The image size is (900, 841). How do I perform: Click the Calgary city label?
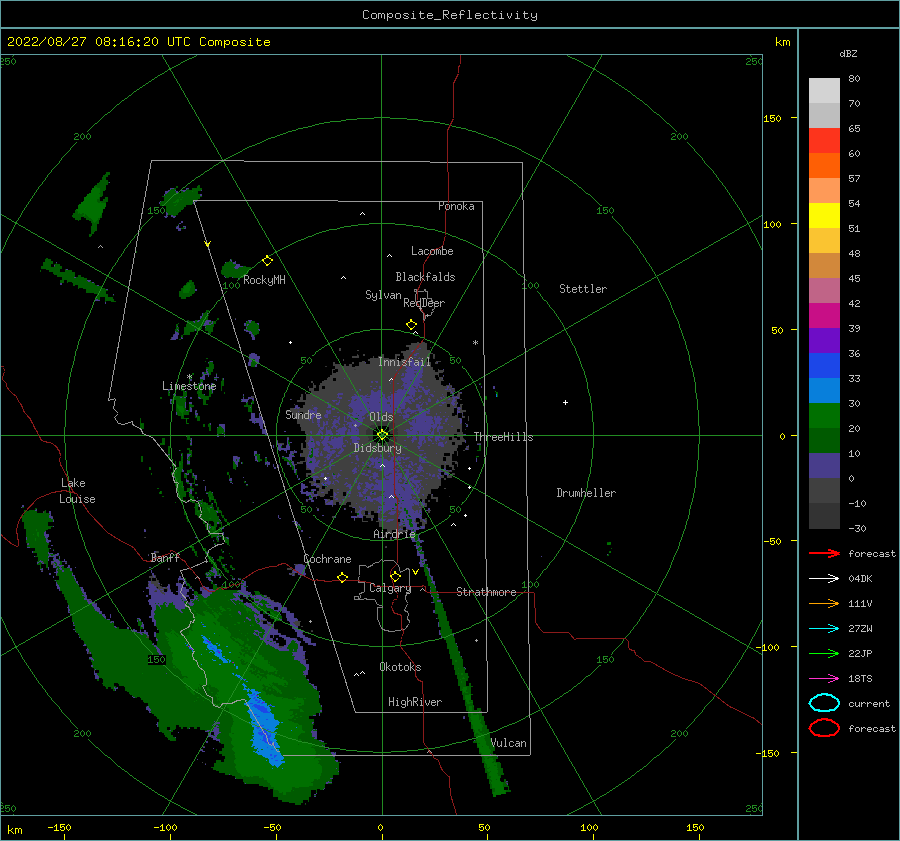[x=390, y=588]
